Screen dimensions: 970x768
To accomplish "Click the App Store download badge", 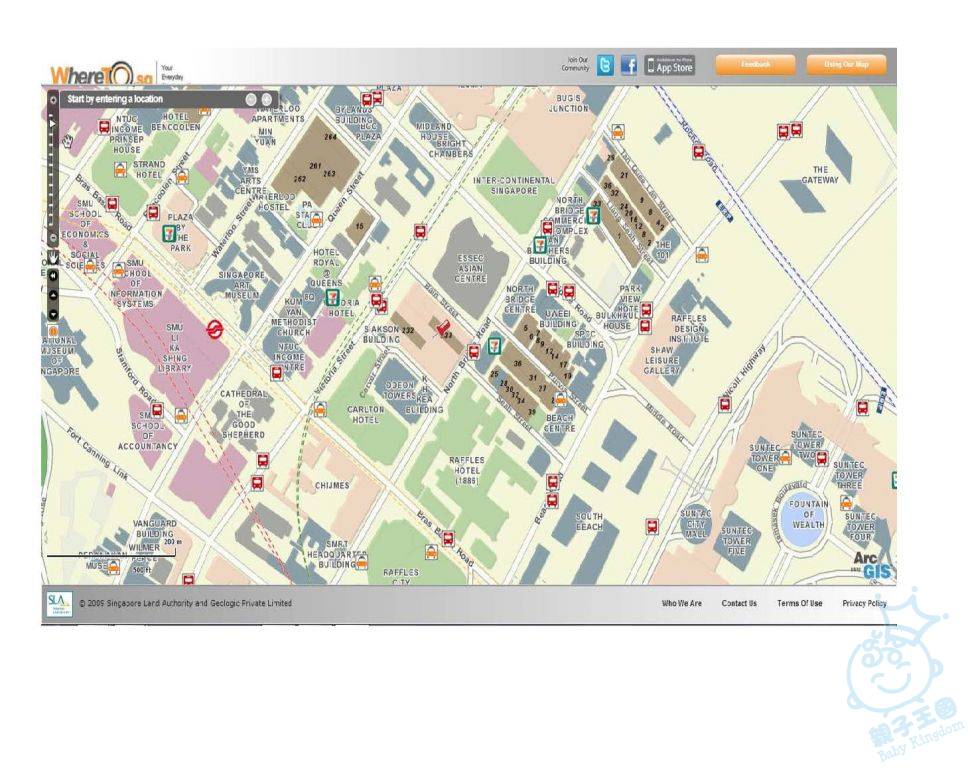I will click(669, 66).
